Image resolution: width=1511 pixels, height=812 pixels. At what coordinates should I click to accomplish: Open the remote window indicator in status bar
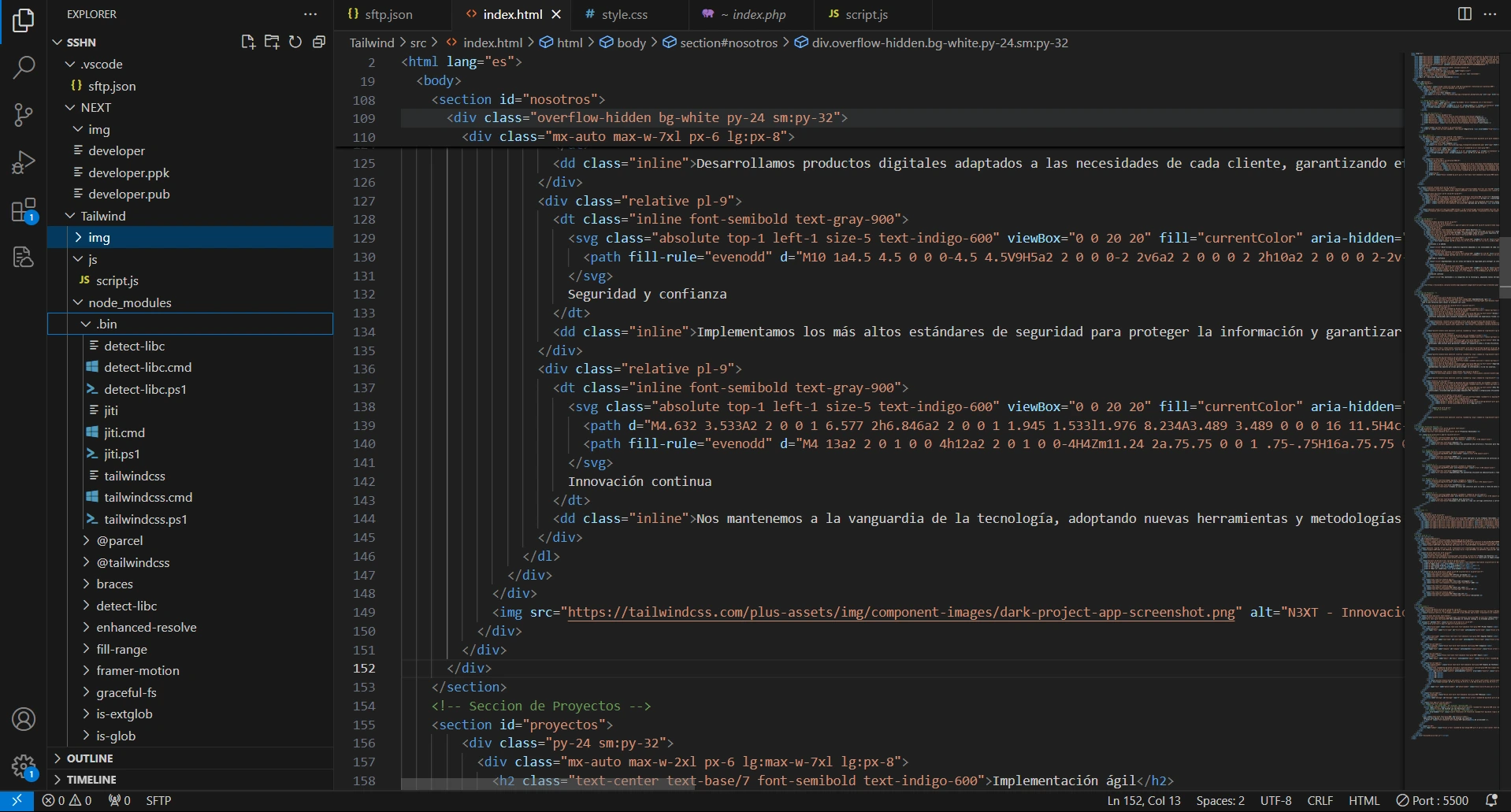[x=17, y=800]
